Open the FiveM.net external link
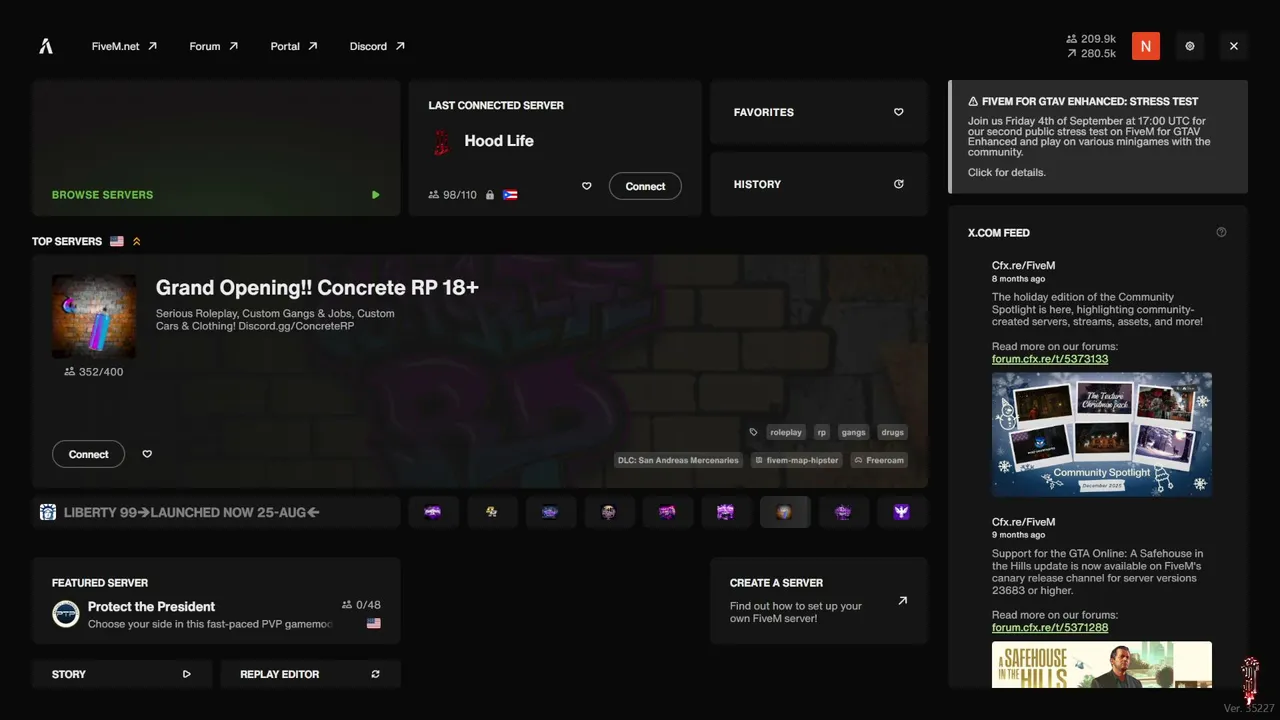Image resolution: width=1280 pixels, height=720 pixels. [124, 46]
